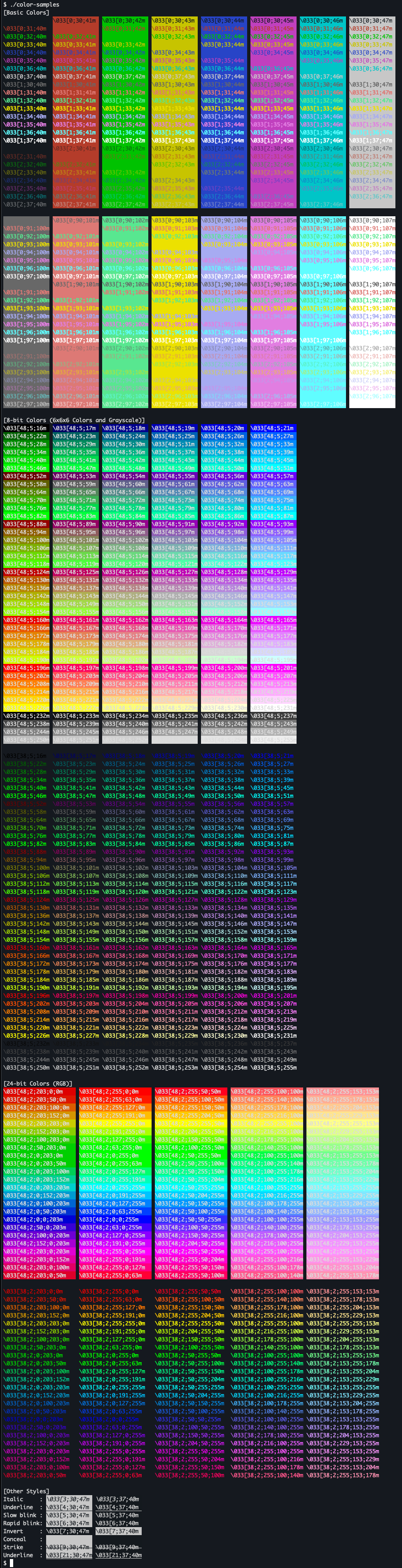Click the red sample \033[48;5;124m

coord(26,572)
